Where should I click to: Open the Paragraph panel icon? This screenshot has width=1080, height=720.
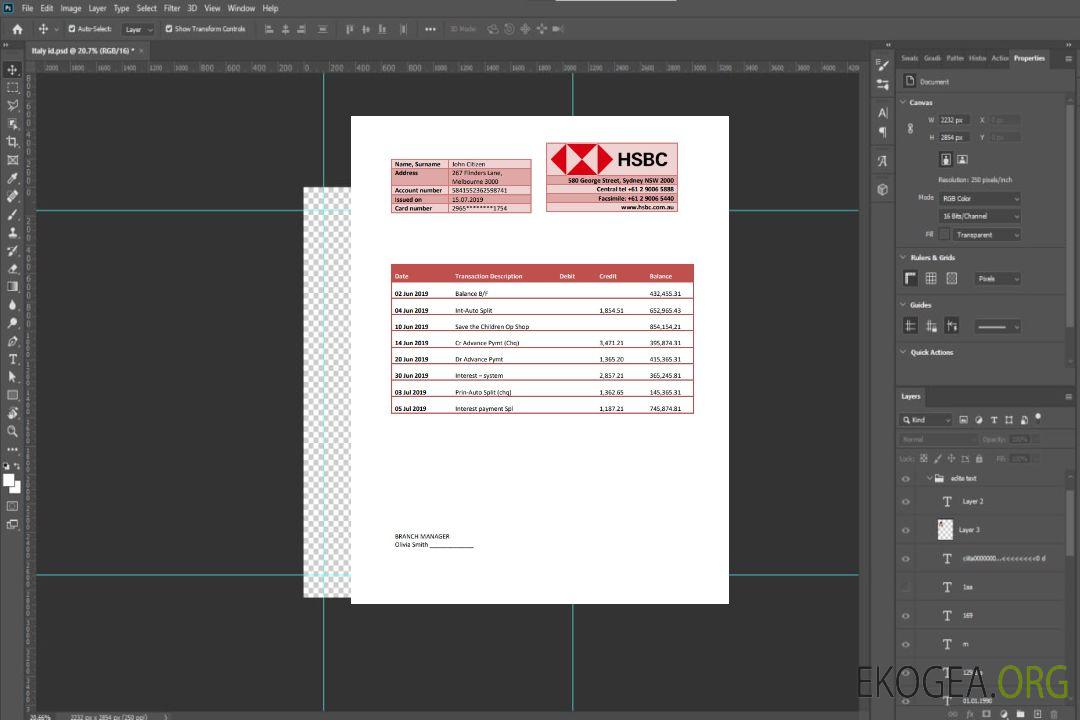point(883,132)
